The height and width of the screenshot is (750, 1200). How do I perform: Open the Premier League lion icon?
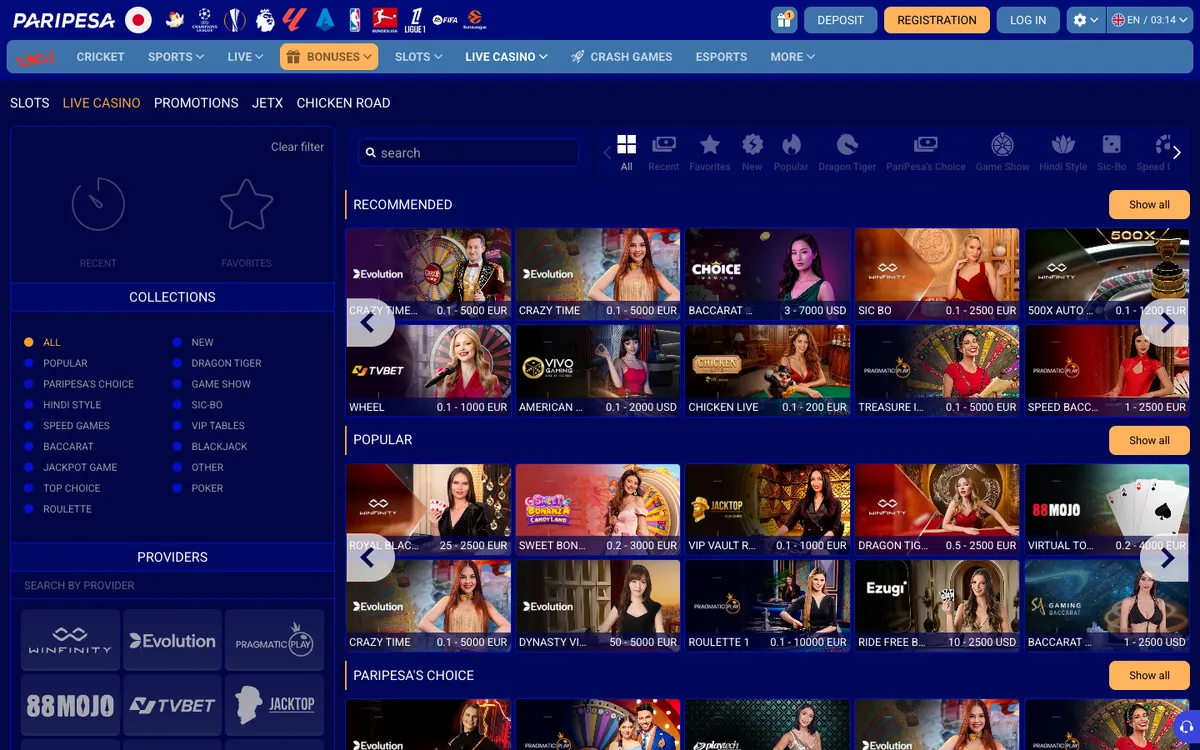[x=265, y=19]
